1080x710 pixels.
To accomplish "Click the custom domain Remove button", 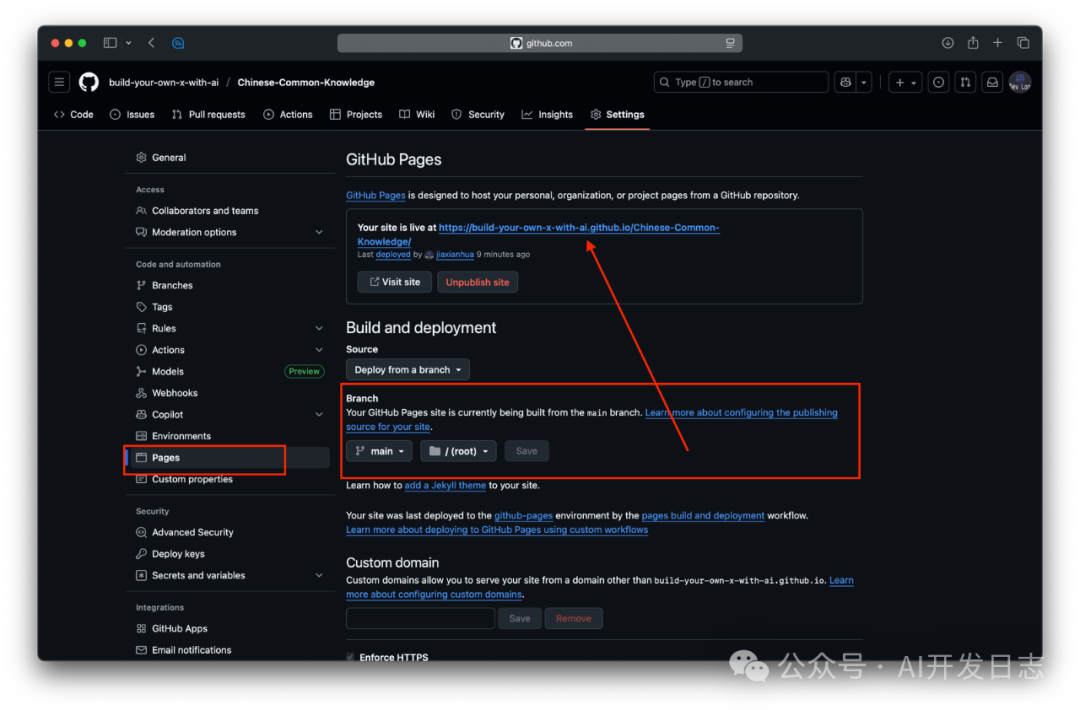I will [x=574, y=618].
